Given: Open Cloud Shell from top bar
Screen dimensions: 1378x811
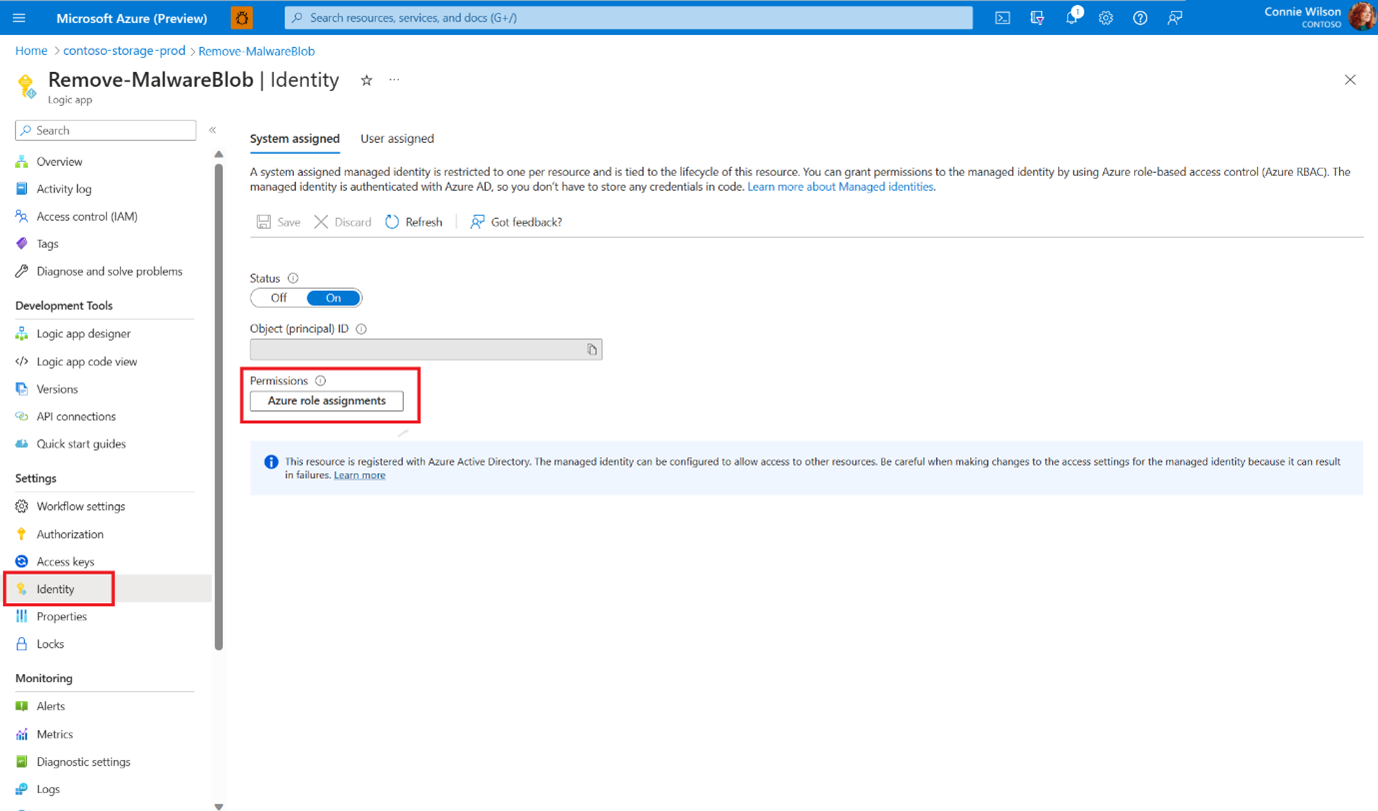Looking at the screenshot, I should (1002, 18).
